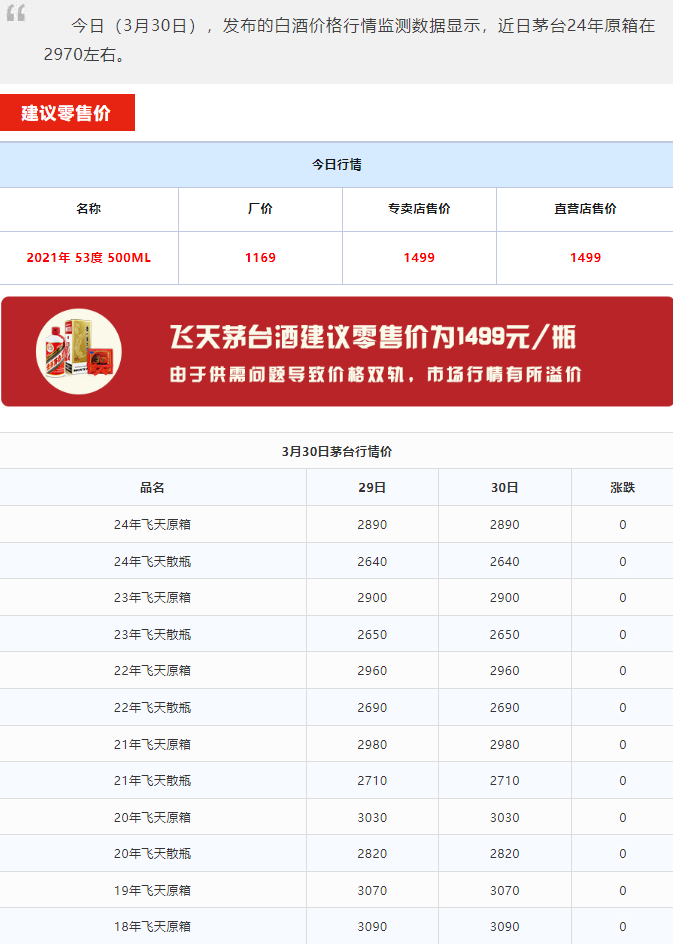673x944 pixels.
Task: Click the Moutai bottle product image
Action: pos(79,352)
